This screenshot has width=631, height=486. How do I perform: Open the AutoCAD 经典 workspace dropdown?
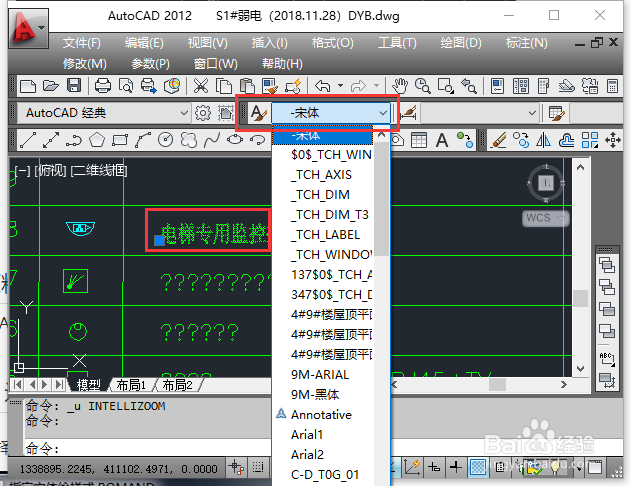pyautogui.click(x=104, y=113)
